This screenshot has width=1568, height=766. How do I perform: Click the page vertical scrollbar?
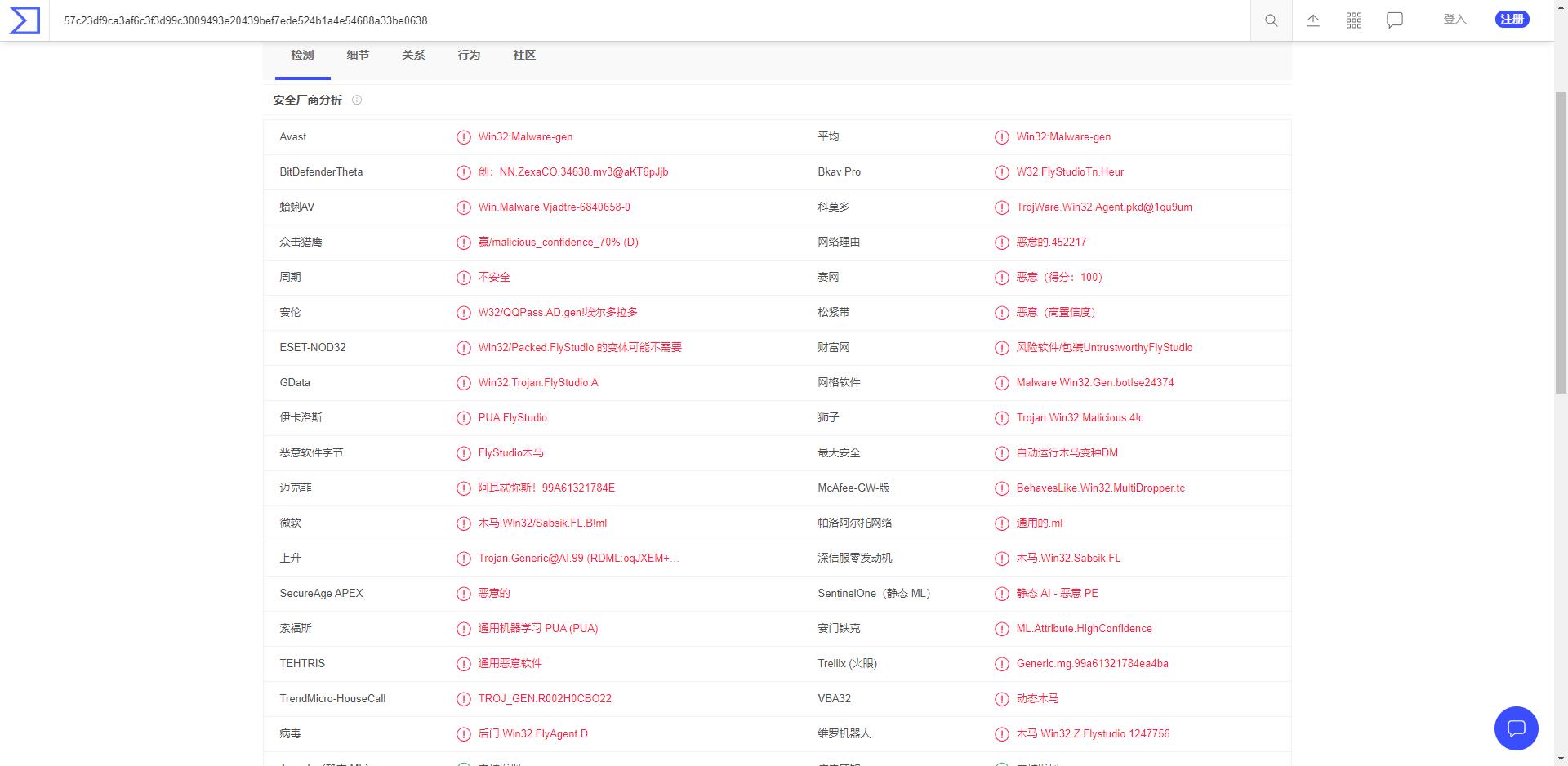[1561, 245]
